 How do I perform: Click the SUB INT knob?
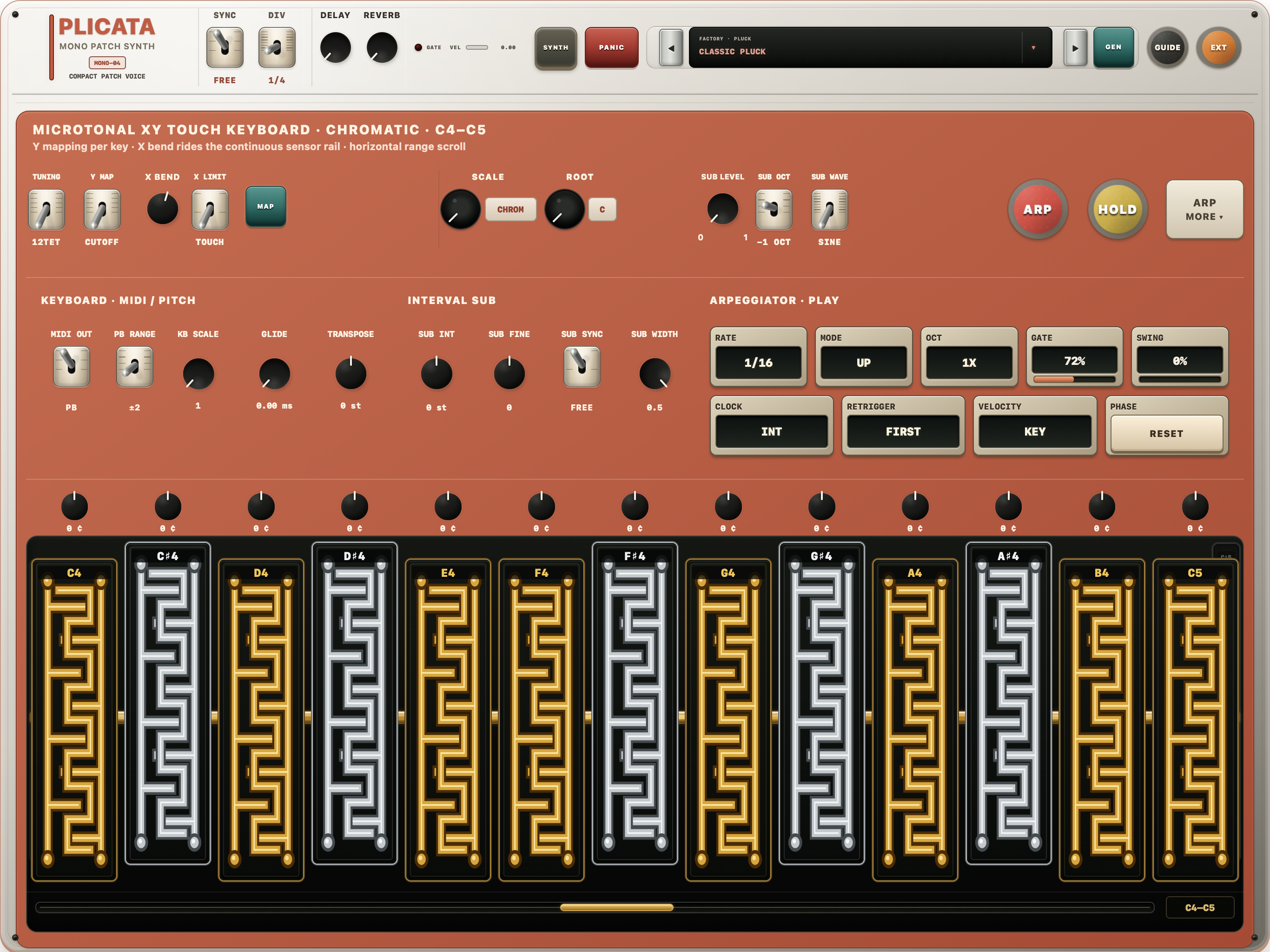tap(437, 374)
